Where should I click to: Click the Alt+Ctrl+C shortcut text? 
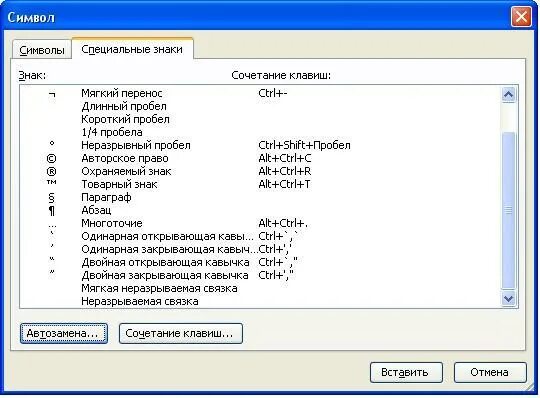(x=285, y=158)
